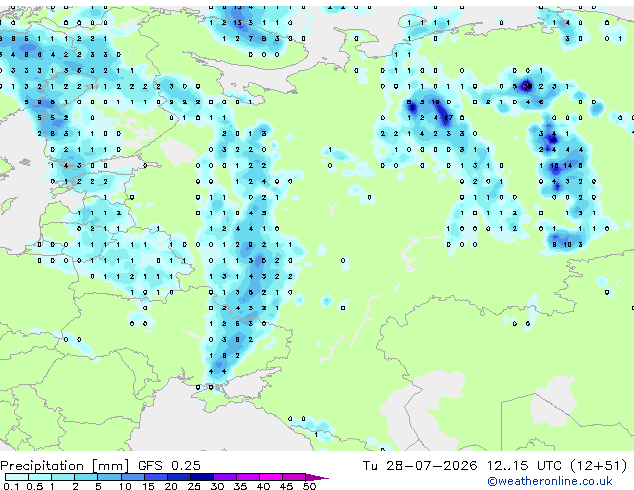Click the 'Precipitation [mm]' title text
634x490 pixels.
[x=65, y=466]
